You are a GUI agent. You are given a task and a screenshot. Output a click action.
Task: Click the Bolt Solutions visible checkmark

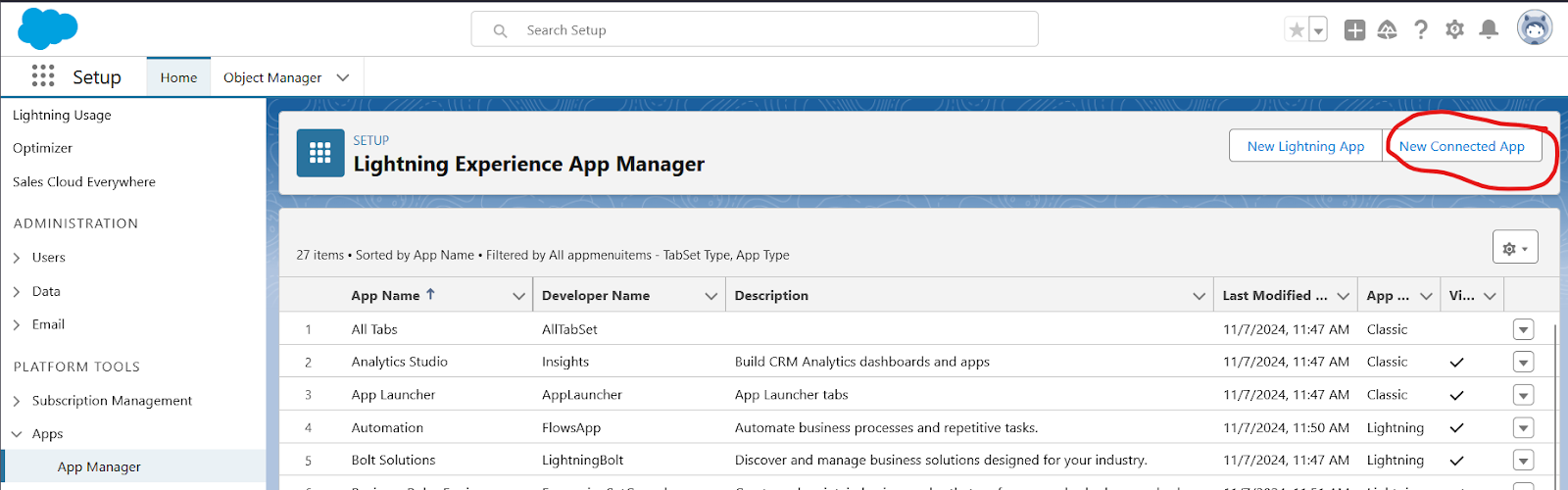pos(1456,461)
